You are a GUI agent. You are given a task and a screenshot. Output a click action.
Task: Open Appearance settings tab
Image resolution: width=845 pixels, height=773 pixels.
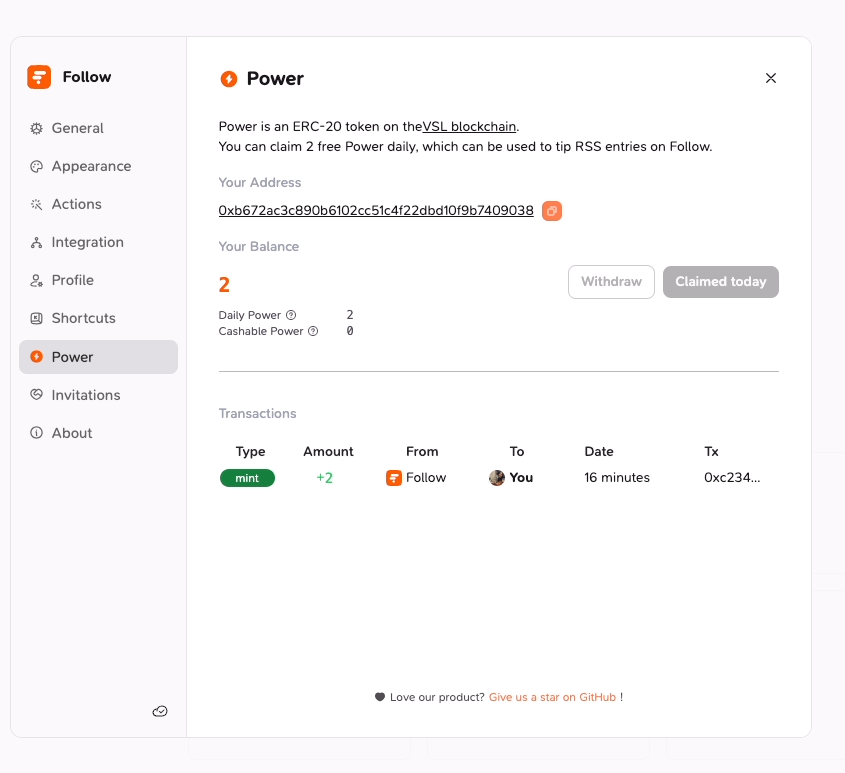(x=98, y=166)
